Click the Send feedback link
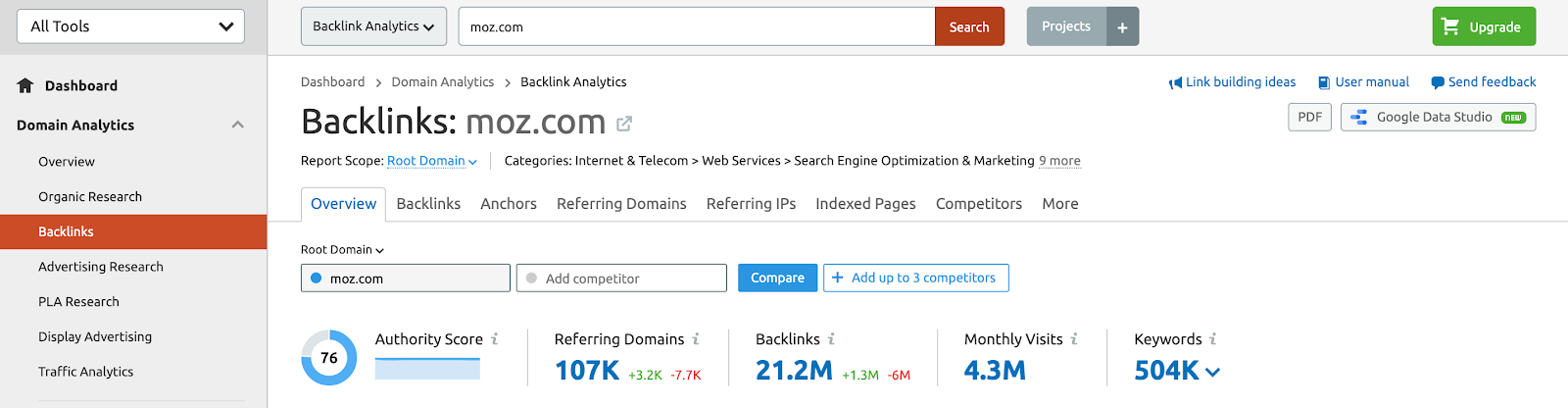 1492,82
